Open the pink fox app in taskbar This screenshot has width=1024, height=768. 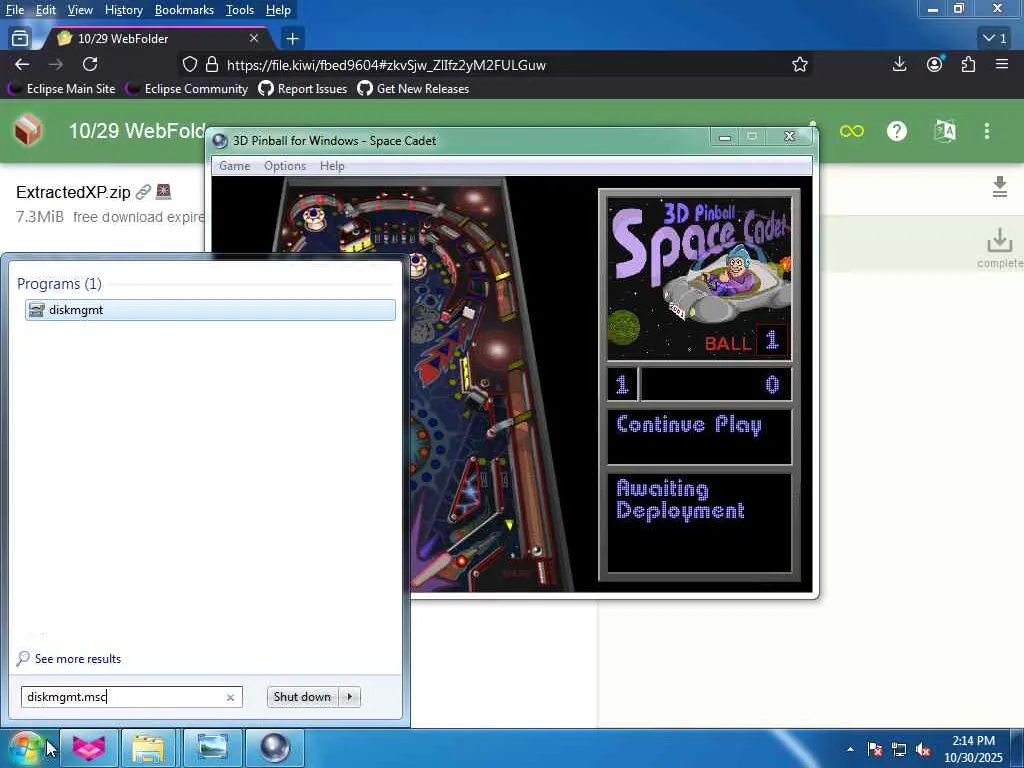click(x=89, y=748)
